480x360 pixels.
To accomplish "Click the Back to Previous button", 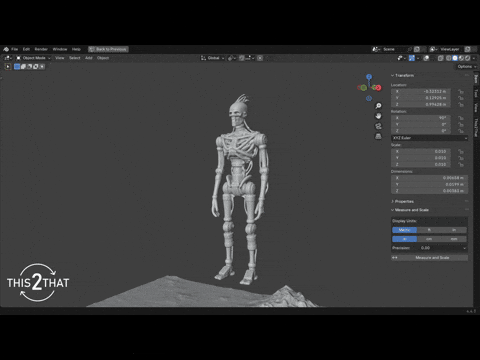I will coord(108,49).
